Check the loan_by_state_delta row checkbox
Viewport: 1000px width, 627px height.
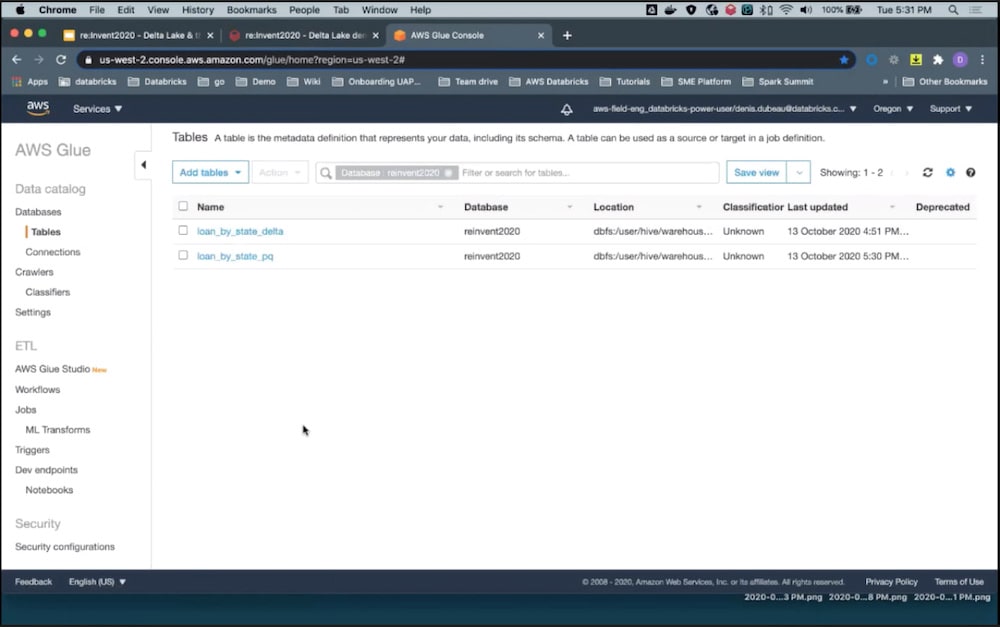click(x=183, y=231)
